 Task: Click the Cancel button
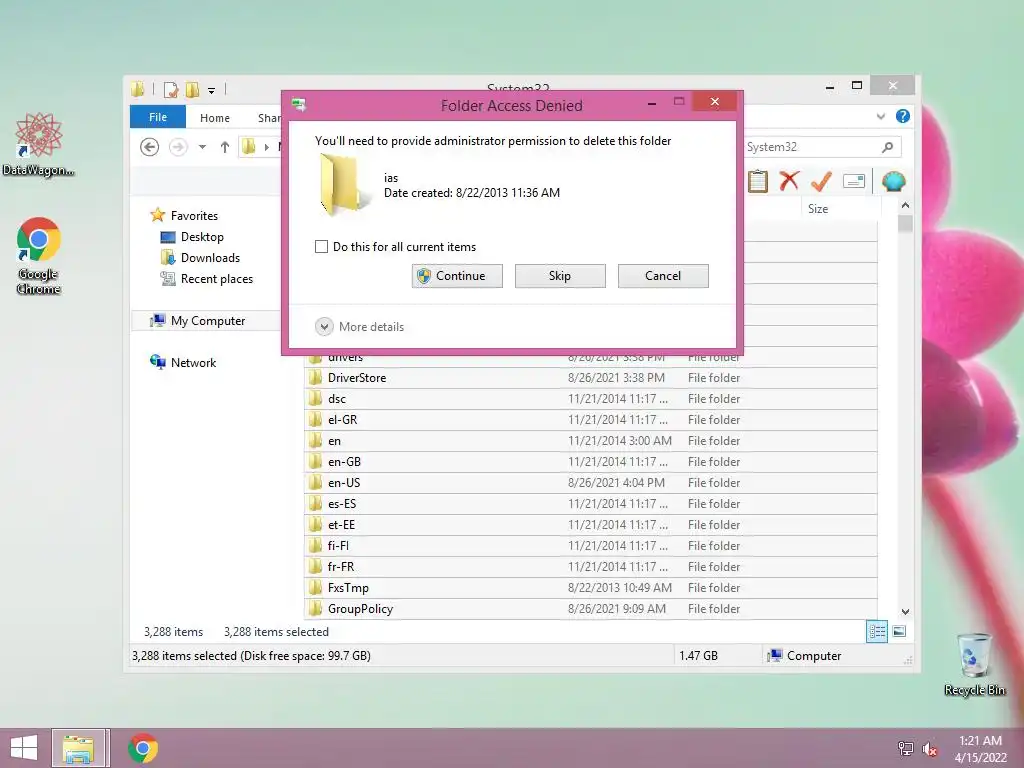point(663,276)
